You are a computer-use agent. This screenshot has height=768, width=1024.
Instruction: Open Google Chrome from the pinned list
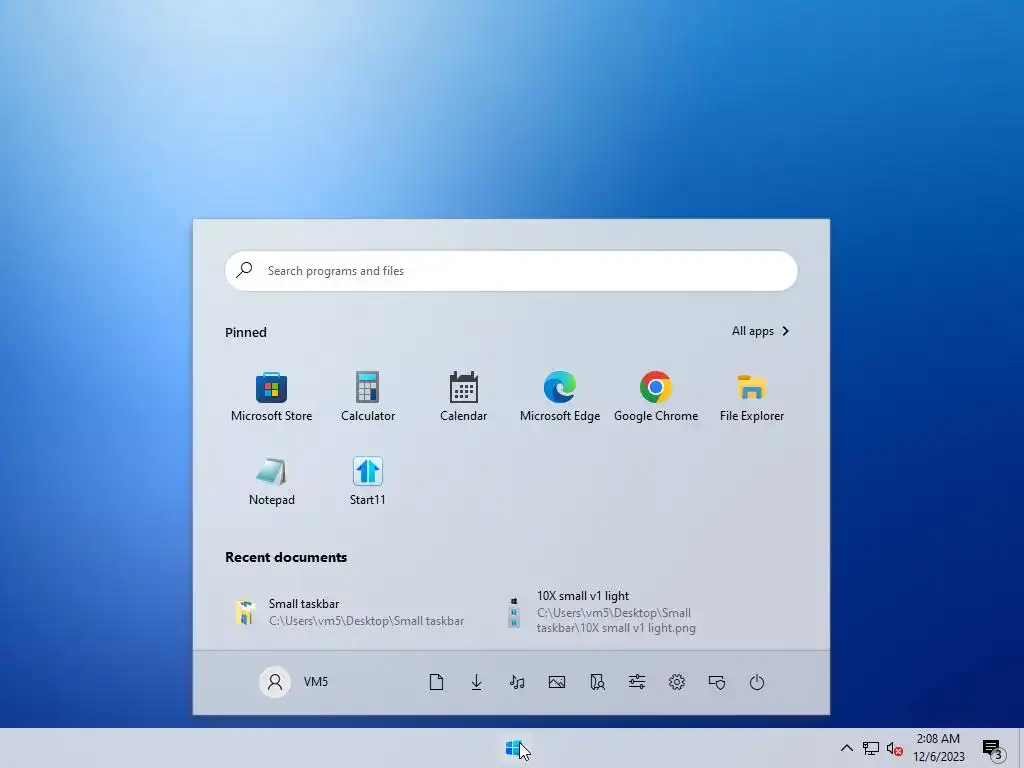656,397
